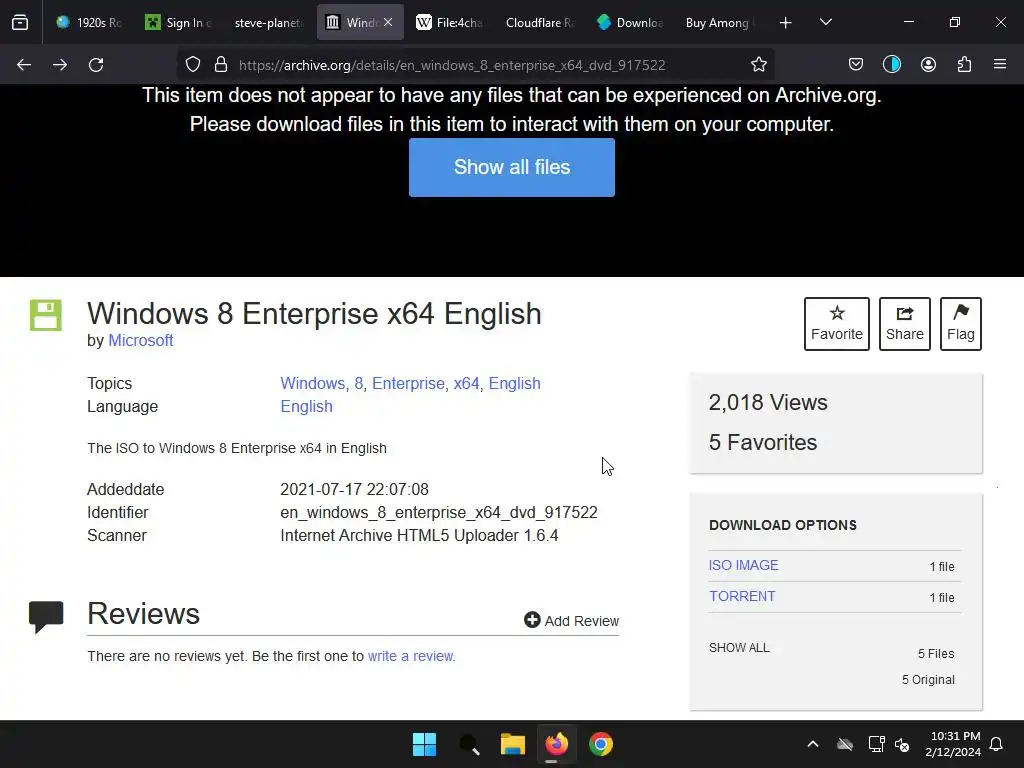Viewport: 1024px width, 768px height.
Task: Close the current archive.org tab
Action: (388, 22)
